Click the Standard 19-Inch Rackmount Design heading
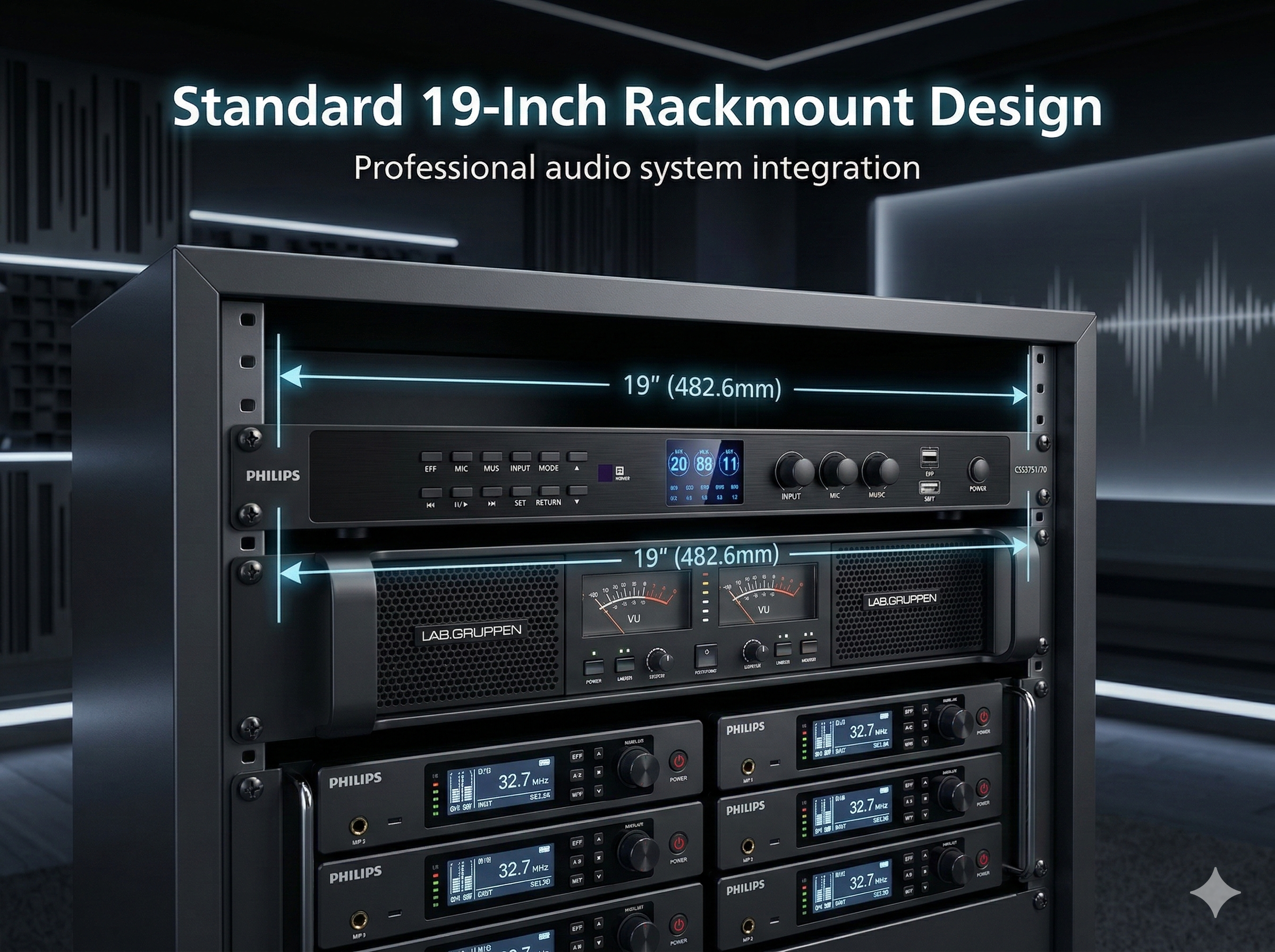1275x952 pixels. (637, 107)
